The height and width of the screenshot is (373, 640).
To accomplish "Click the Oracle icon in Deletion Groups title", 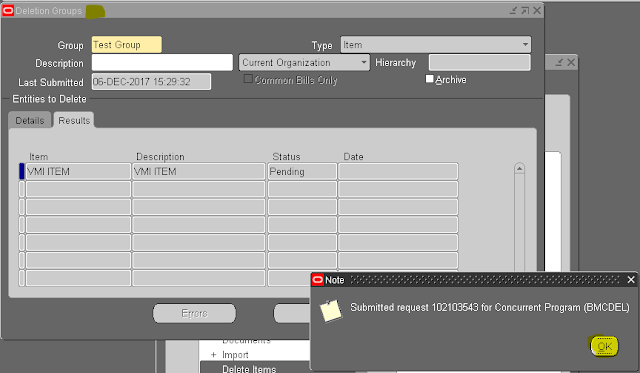I will 7,11.
